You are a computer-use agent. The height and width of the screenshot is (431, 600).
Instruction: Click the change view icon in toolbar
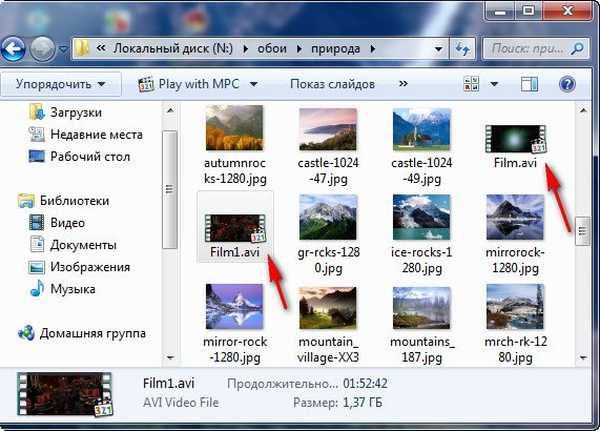471,84
